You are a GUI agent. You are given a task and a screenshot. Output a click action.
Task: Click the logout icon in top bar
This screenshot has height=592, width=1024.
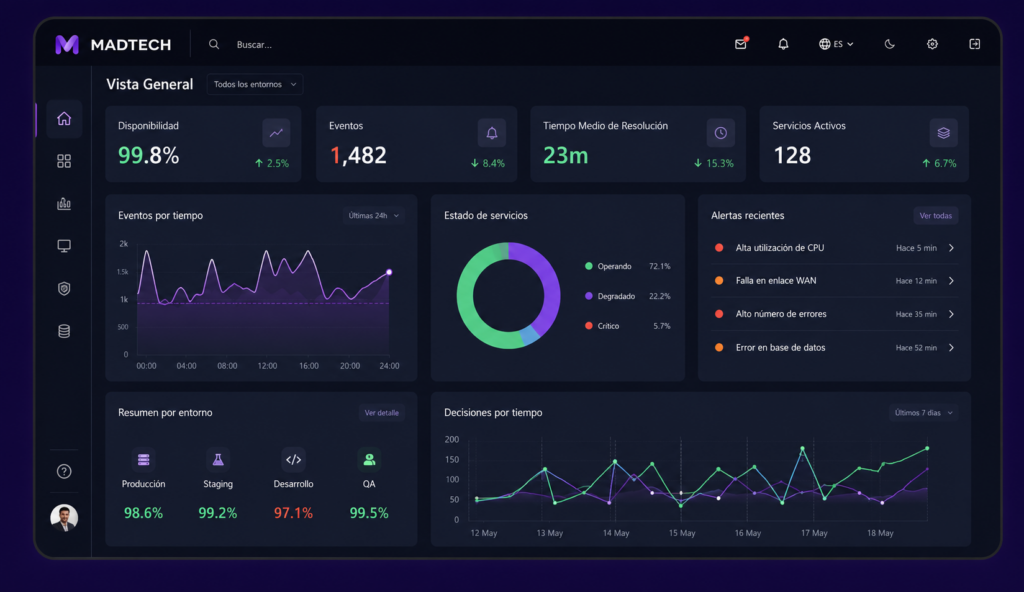pyautogui.click(x=974, y=44)
